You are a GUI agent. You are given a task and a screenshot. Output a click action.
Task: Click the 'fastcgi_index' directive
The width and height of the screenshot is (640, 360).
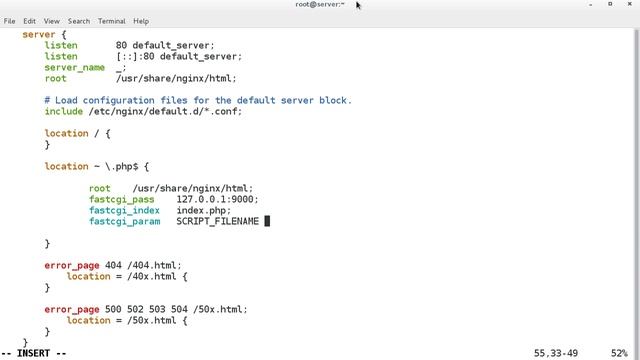(124, 211)
